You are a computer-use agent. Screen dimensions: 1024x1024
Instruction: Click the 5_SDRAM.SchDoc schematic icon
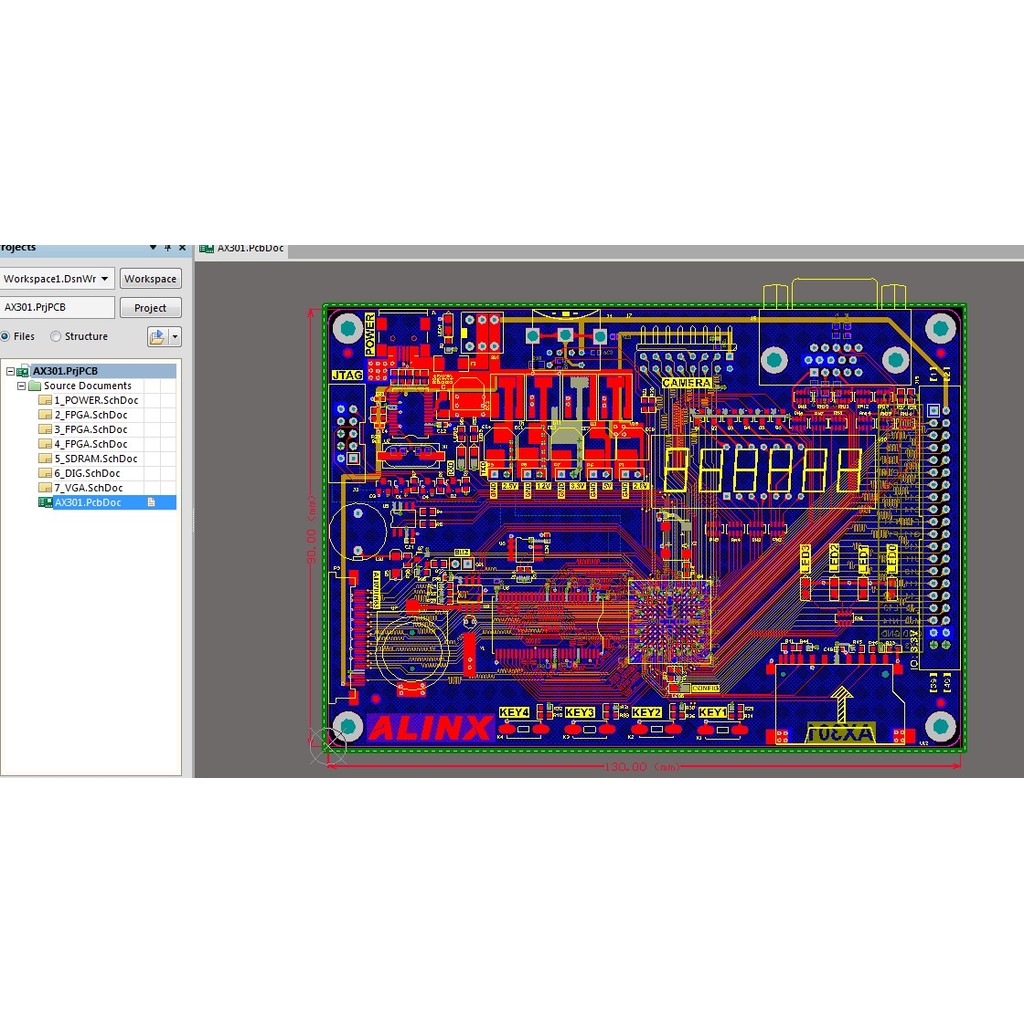pos(45,458)
